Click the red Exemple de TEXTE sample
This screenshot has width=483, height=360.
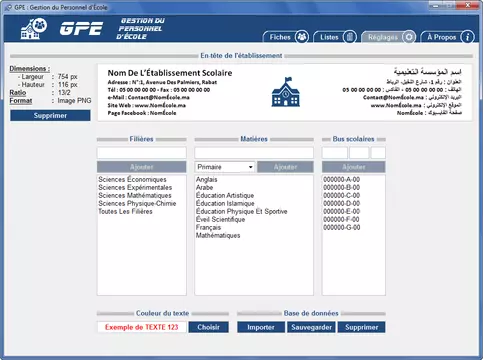(x=142, y=327)
